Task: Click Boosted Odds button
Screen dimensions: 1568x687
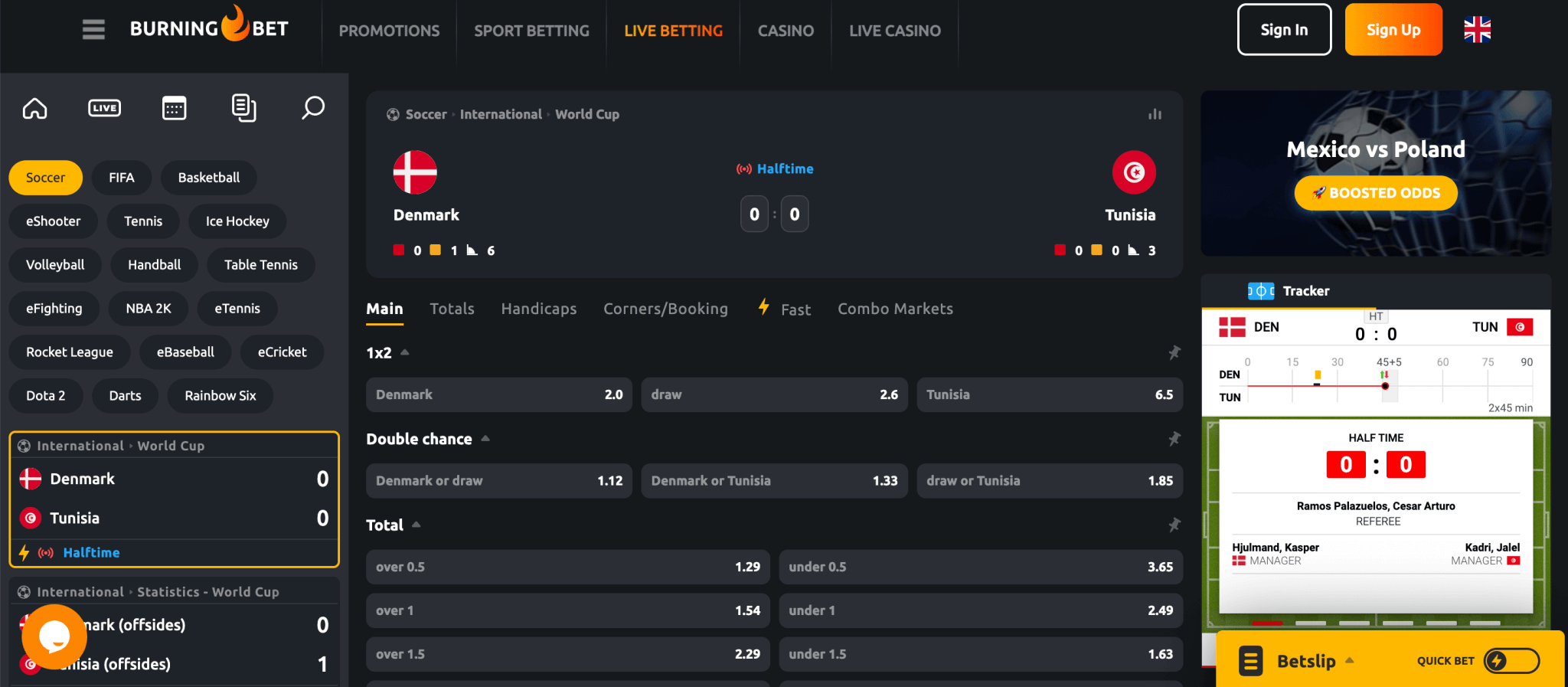Action: [1376, 193]
